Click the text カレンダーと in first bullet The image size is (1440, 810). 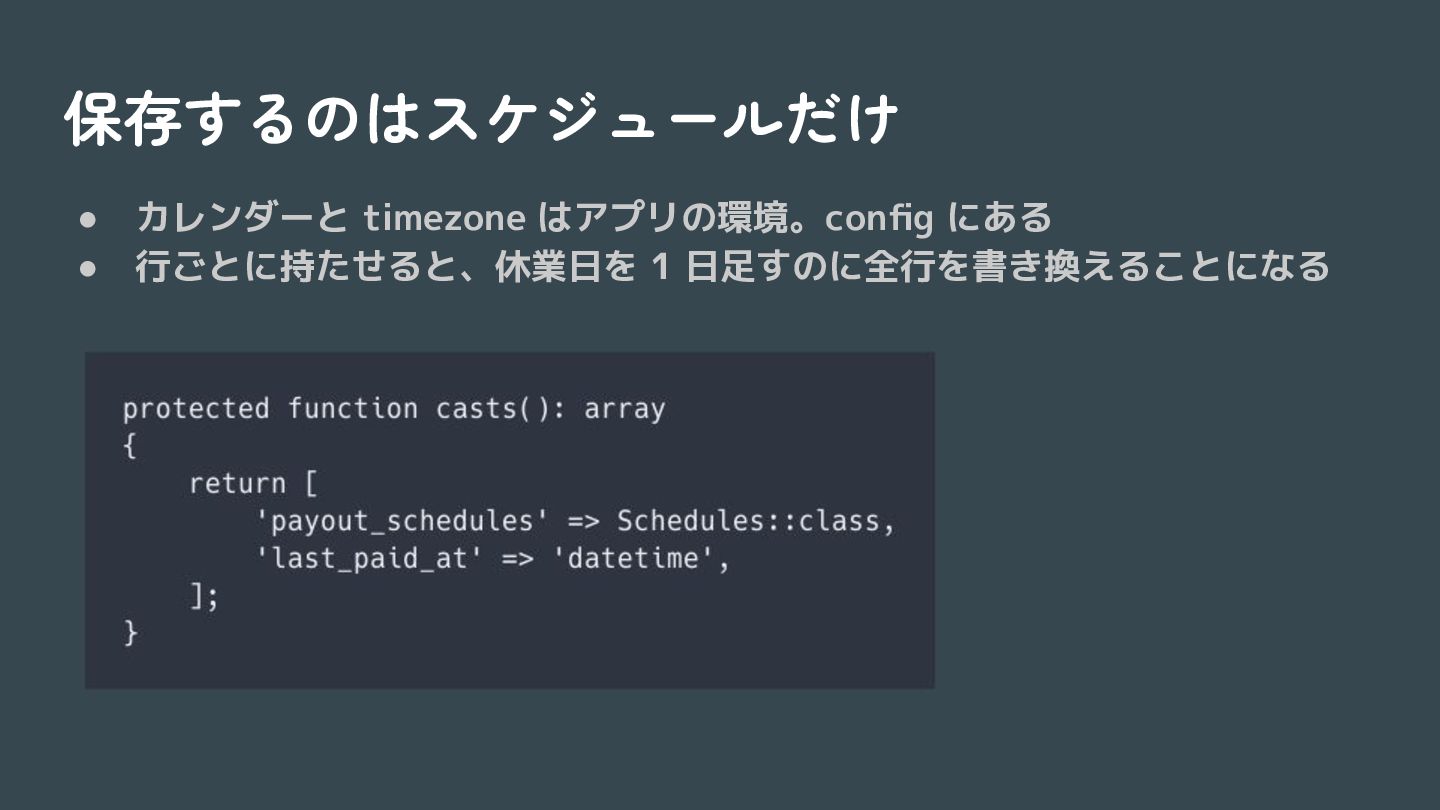(241, 217)
